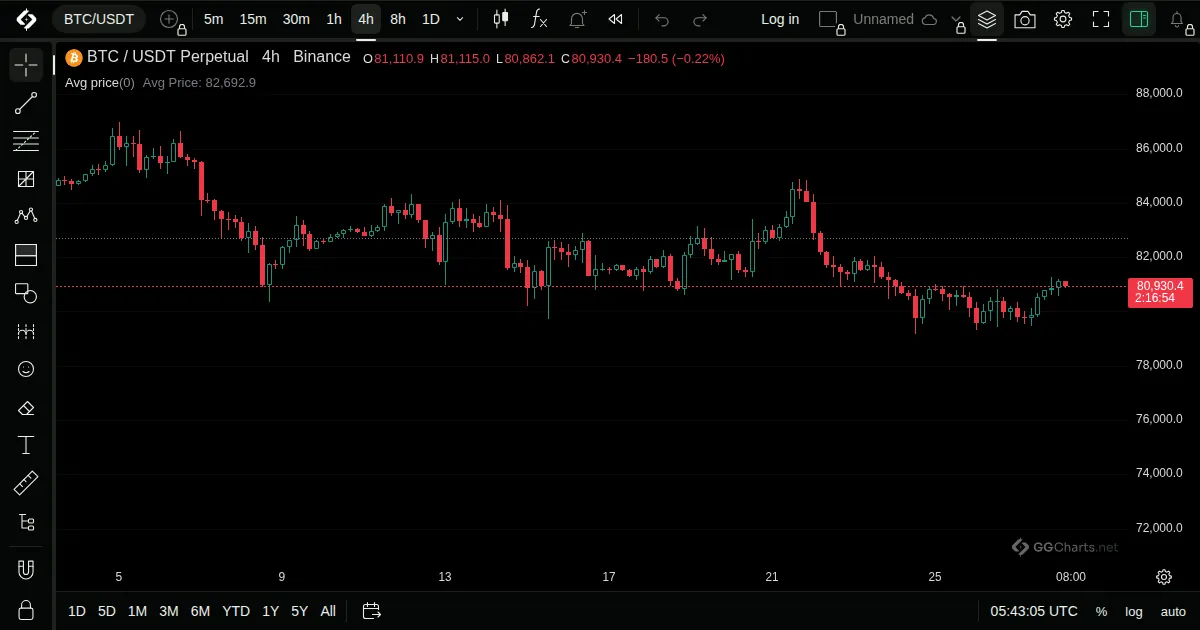Open the candlestick chart type menu
Viewport: 1200px width, 630px height.
click(x=501, y=19)
